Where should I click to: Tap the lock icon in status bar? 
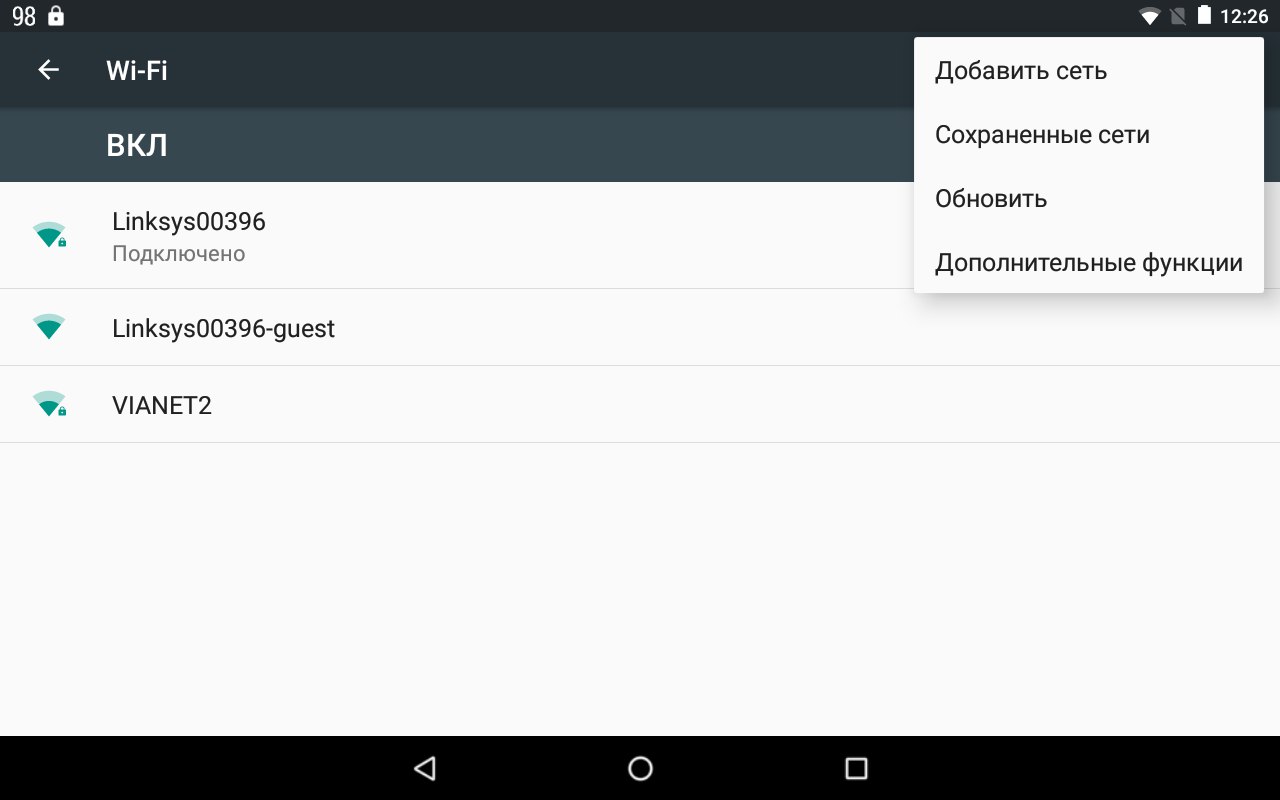(56, 16)
